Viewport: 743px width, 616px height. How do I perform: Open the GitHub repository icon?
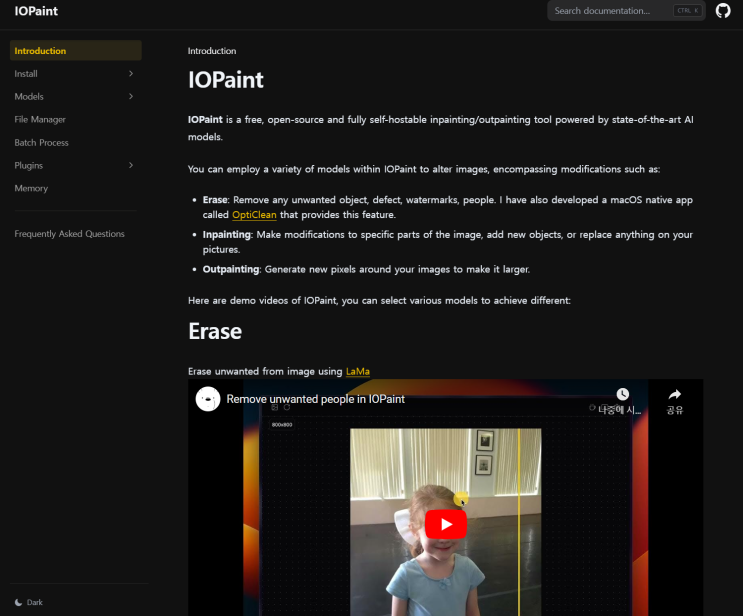coord(723,10)
